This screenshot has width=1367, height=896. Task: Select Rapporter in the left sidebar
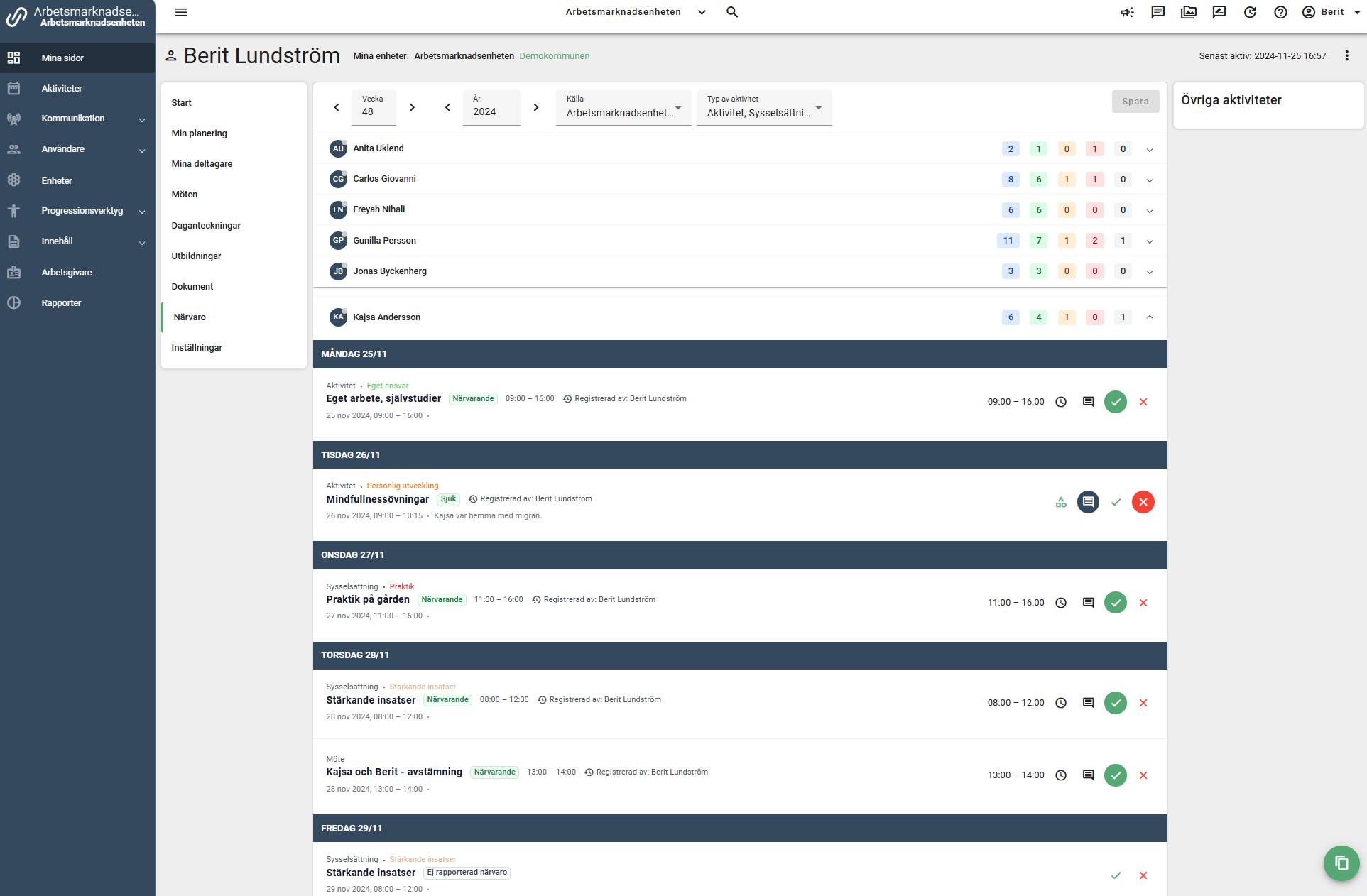61,303
